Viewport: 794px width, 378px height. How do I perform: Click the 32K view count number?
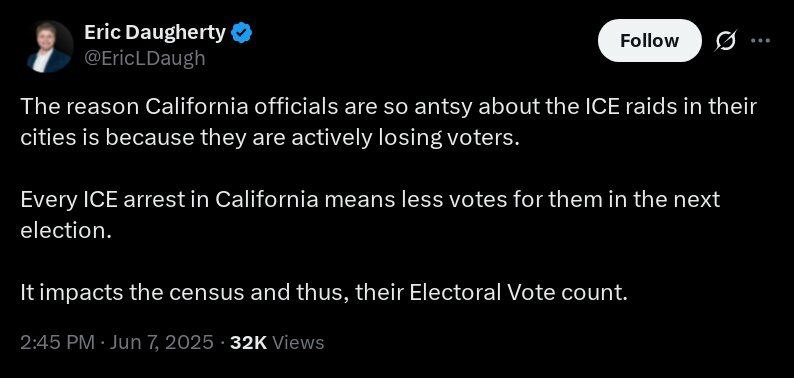tap(248, 343)
